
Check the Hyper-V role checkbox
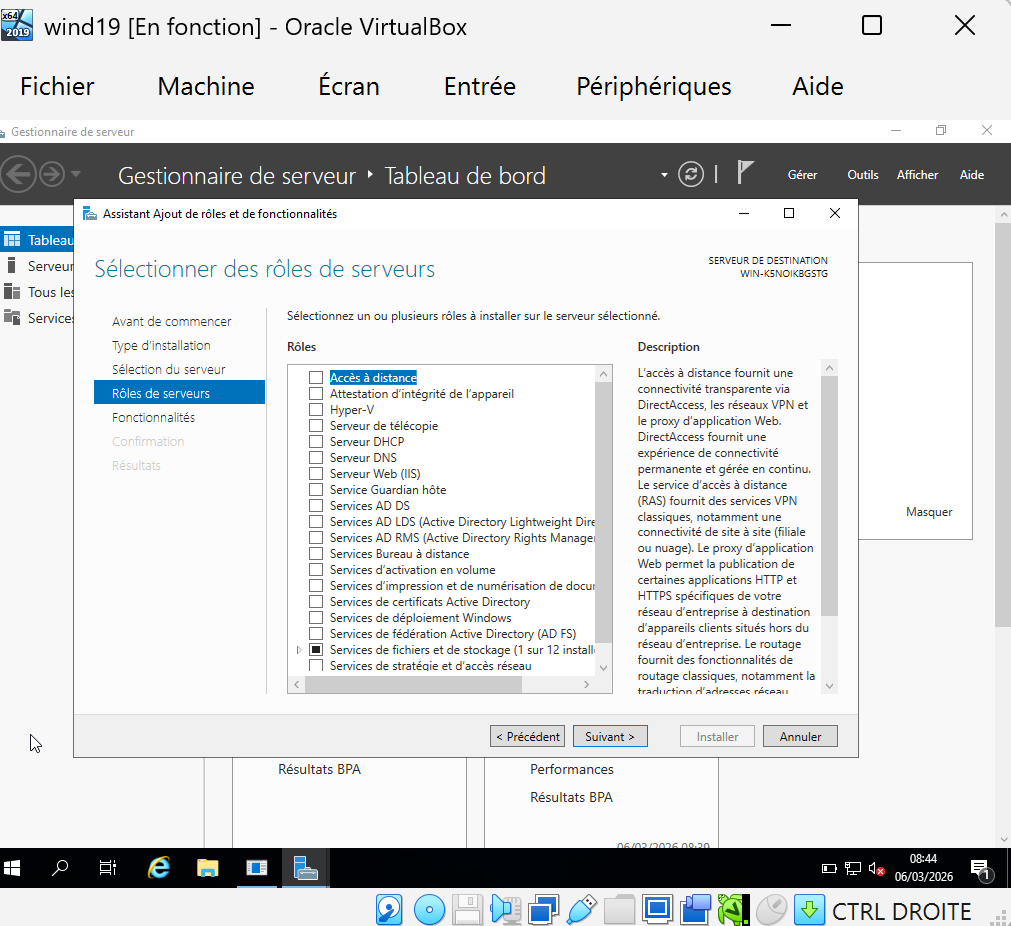click(316, 409)
